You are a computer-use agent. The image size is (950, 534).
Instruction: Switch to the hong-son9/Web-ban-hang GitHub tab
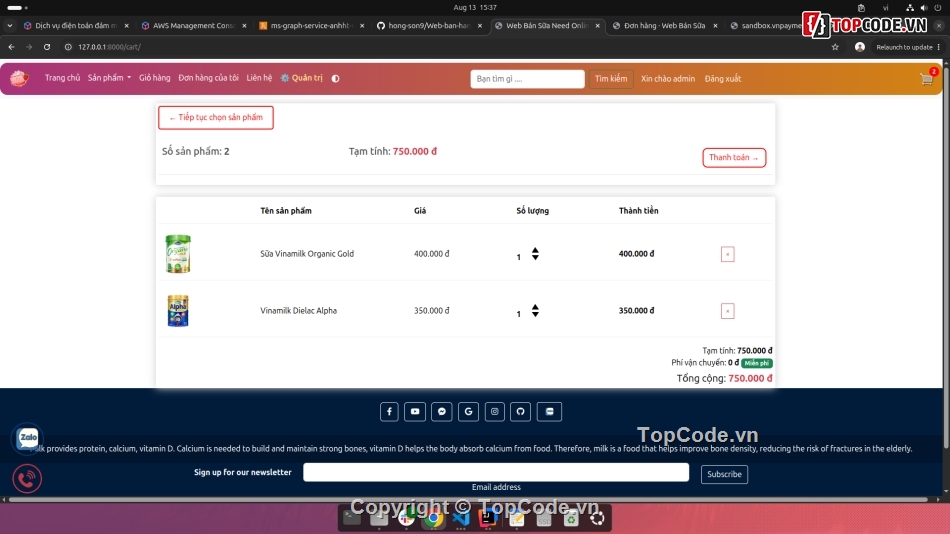point(429,25)
